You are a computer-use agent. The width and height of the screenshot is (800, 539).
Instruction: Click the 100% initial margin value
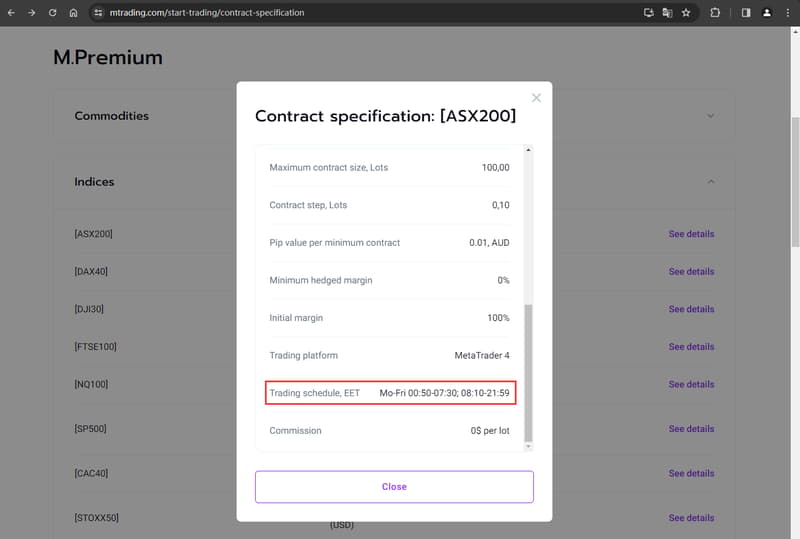click(498, 318)
